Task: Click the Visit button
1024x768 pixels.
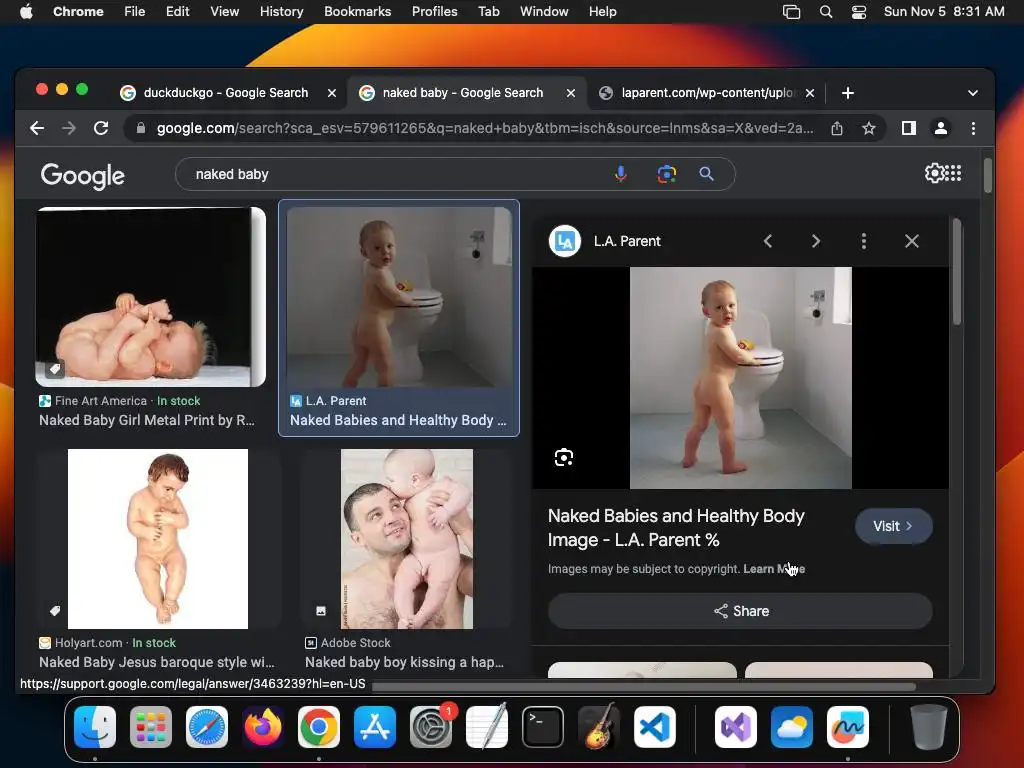Action: click(893, 526)
